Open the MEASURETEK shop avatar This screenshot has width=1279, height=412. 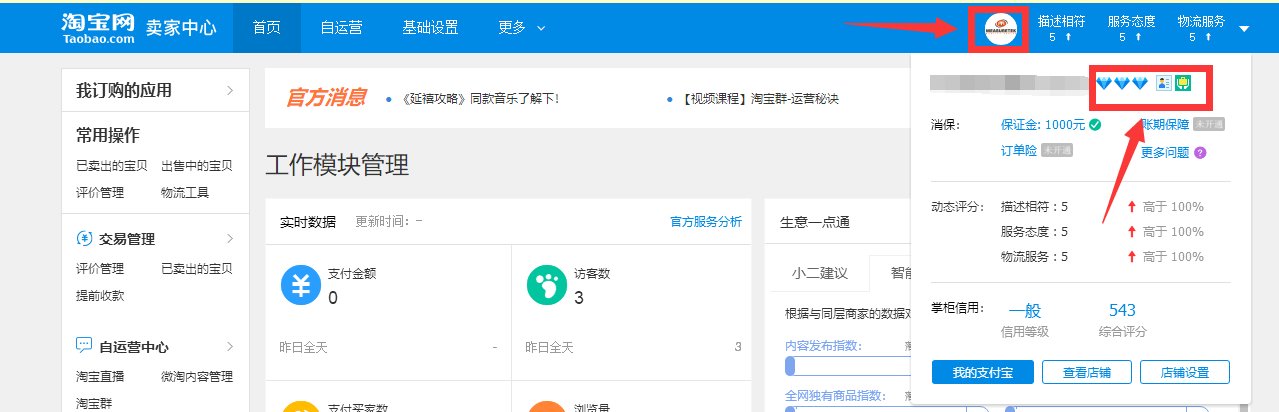point(1001,28)
